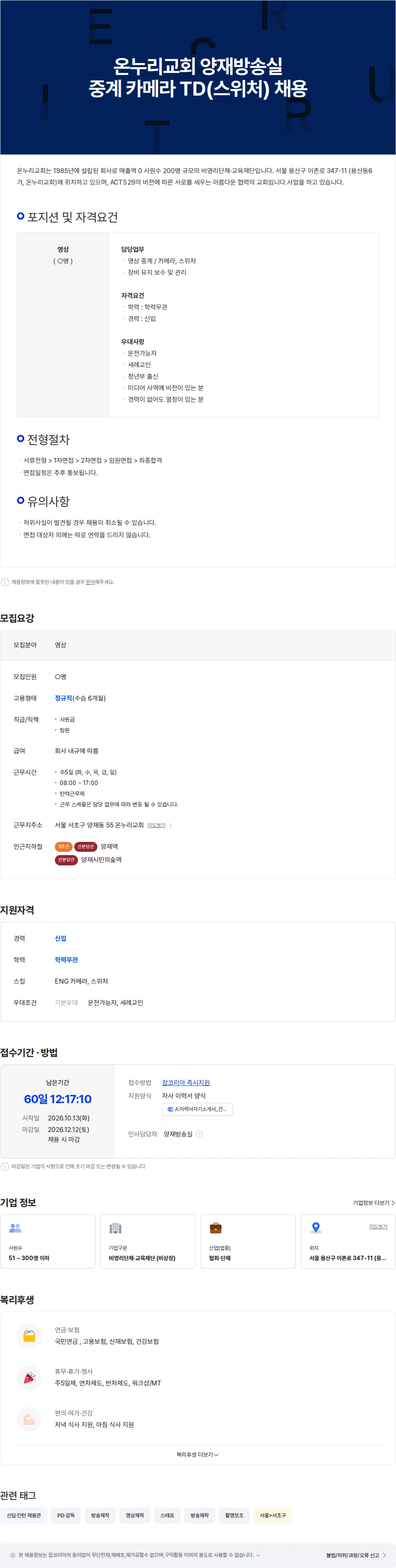Select the 영상 중계 / 카메라, 스위처 duty line

tap(161, 261)
